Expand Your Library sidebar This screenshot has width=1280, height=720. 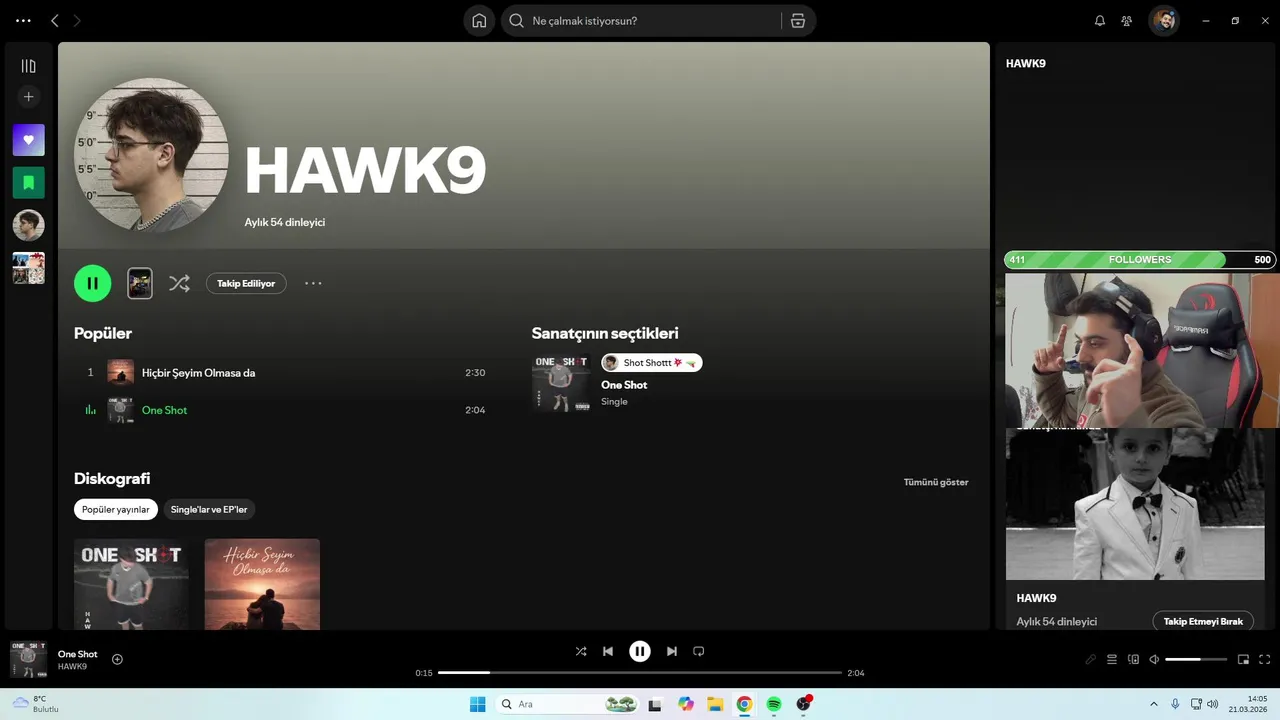[28, 66]
